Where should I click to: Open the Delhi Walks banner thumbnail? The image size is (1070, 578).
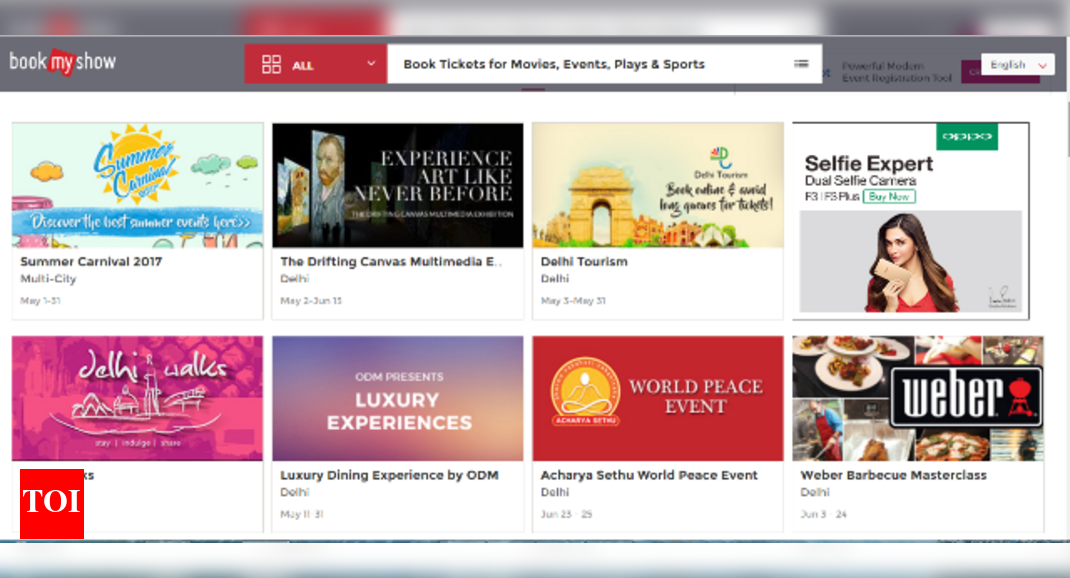[137, 398]
